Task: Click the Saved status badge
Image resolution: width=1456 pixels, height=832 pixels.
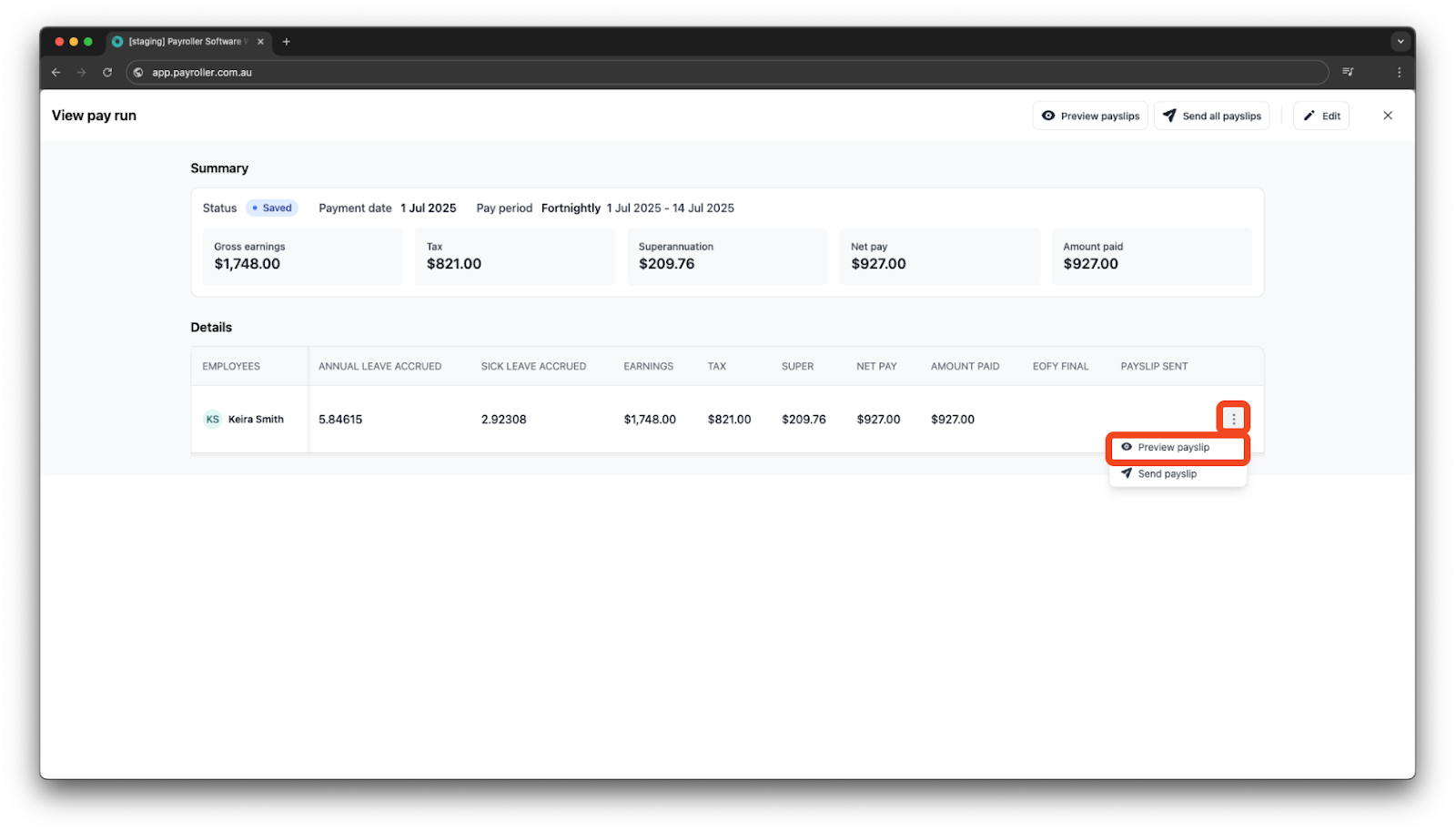Action: (272, 208)
